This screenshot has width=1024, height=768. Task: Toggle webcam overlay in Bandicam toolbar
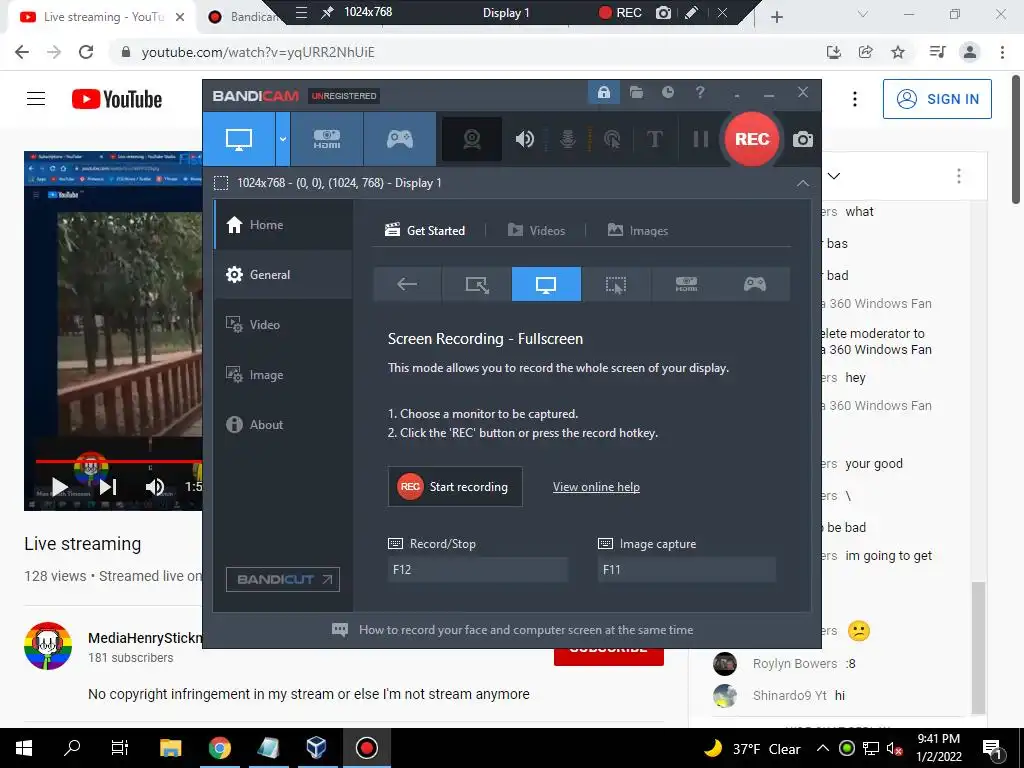tap(472, 139)
